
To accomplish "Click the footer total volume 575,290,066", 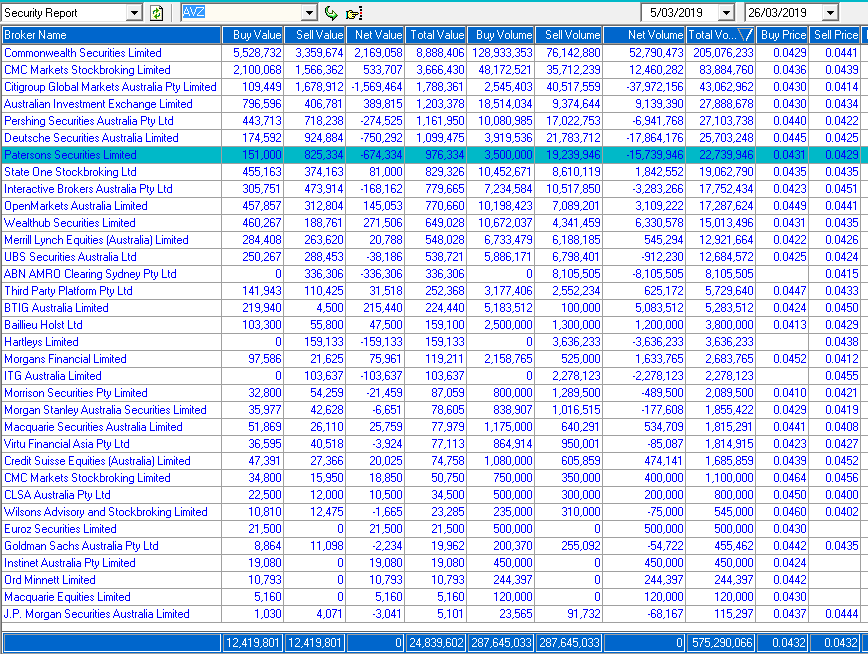I will 722,643.
